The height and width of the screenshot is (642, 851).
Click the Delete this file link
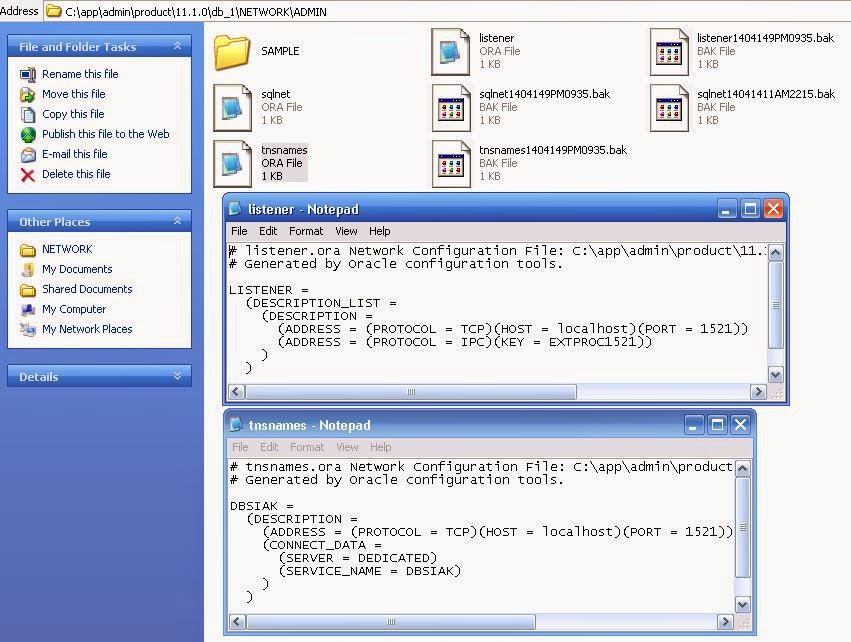point(77,174)
